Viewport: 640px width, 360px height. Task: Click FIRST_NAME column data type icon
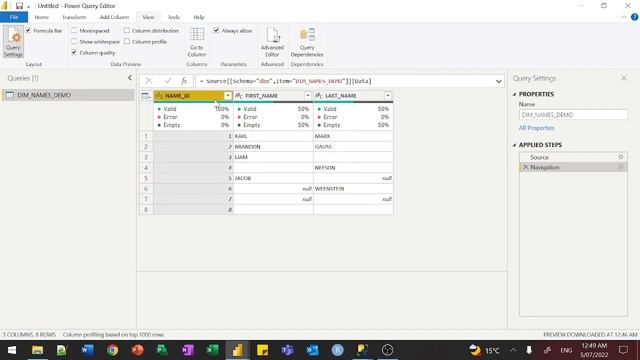(239, 96)
